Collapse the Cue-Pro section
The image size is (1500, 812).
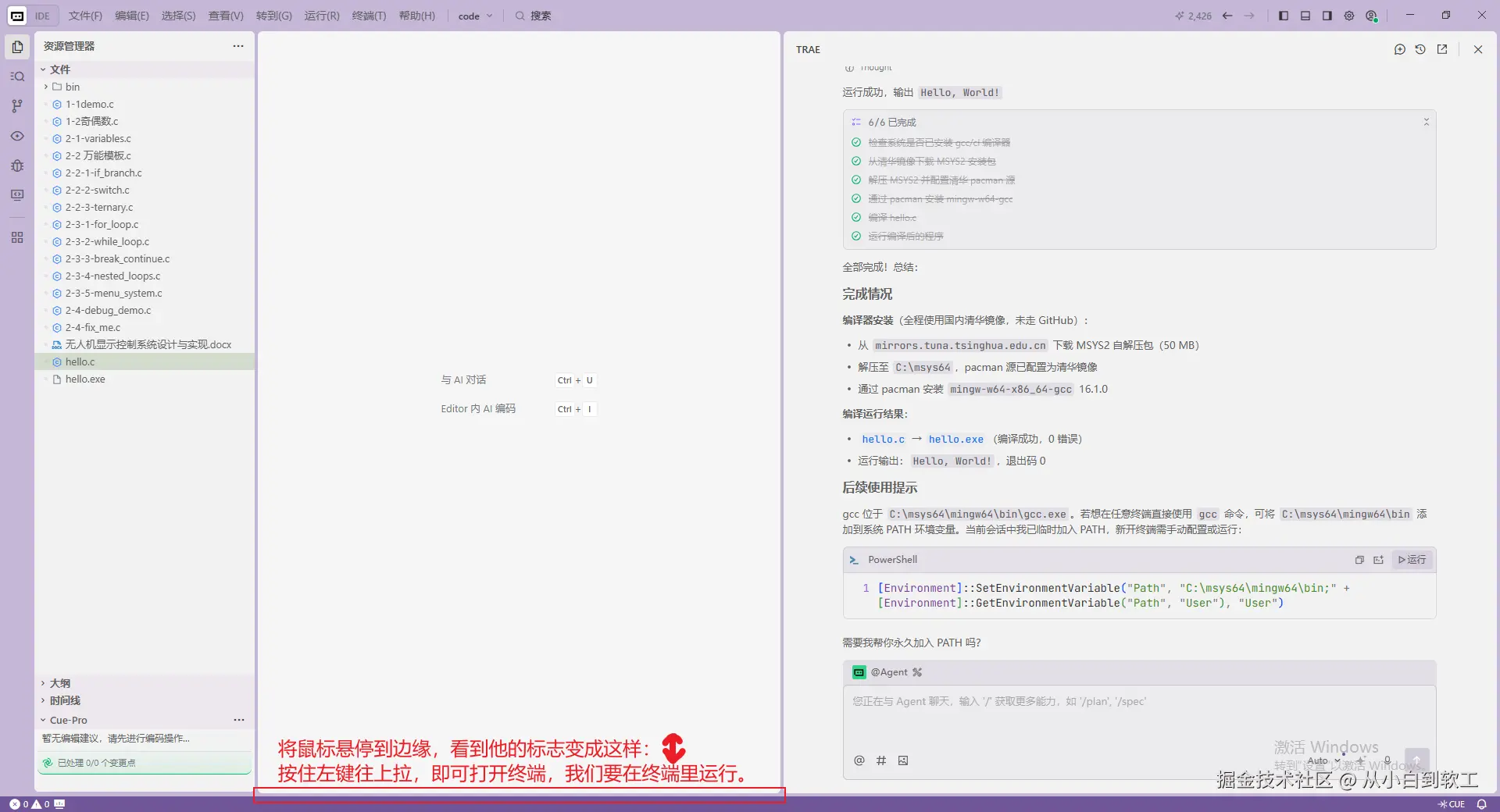tap(69, 720)
